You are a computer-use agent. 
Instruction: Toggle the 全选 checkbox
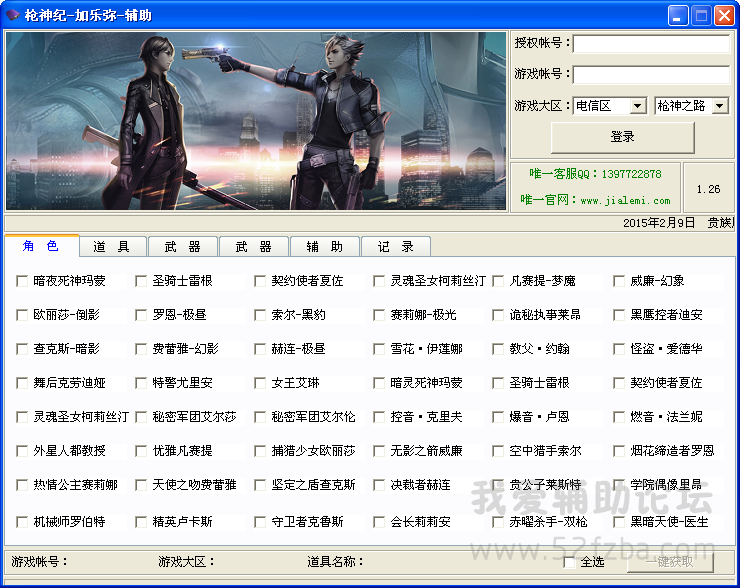pos(569,562)
